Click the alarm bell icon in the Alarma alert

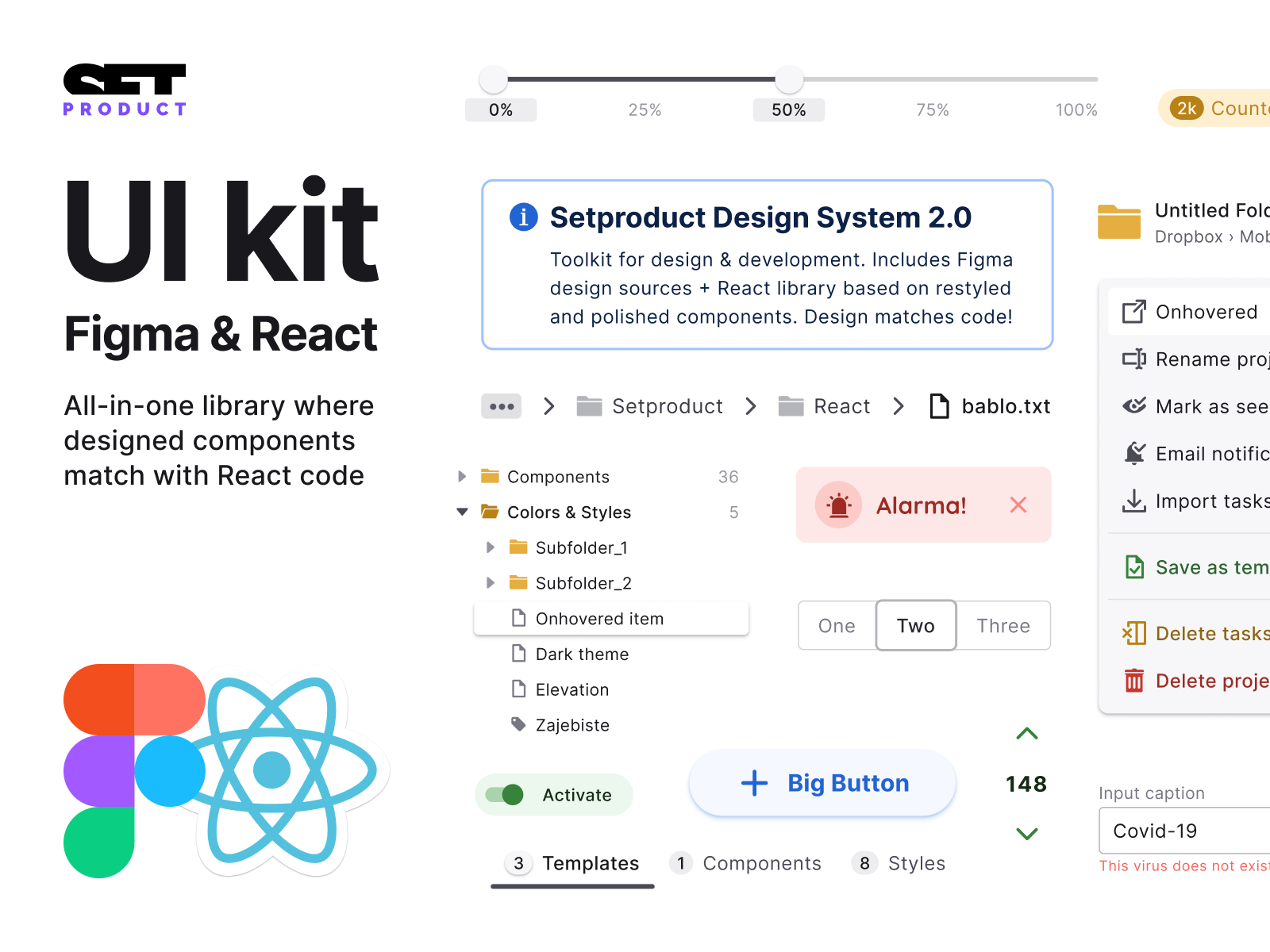[838, 505]
